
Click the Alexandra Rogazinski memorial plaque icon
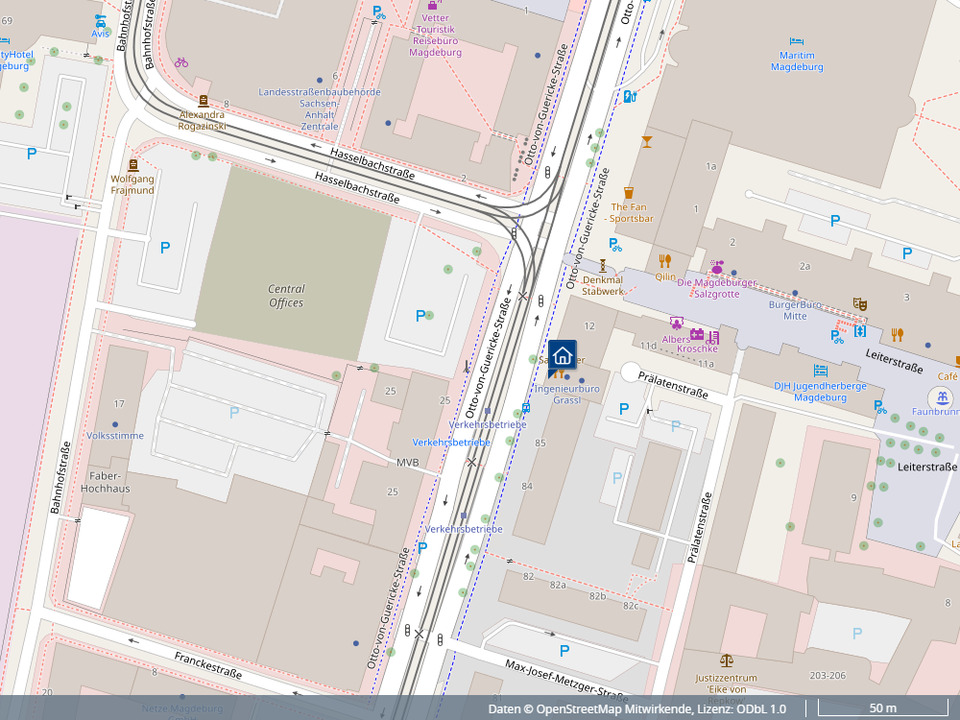[x=204, y=101]
